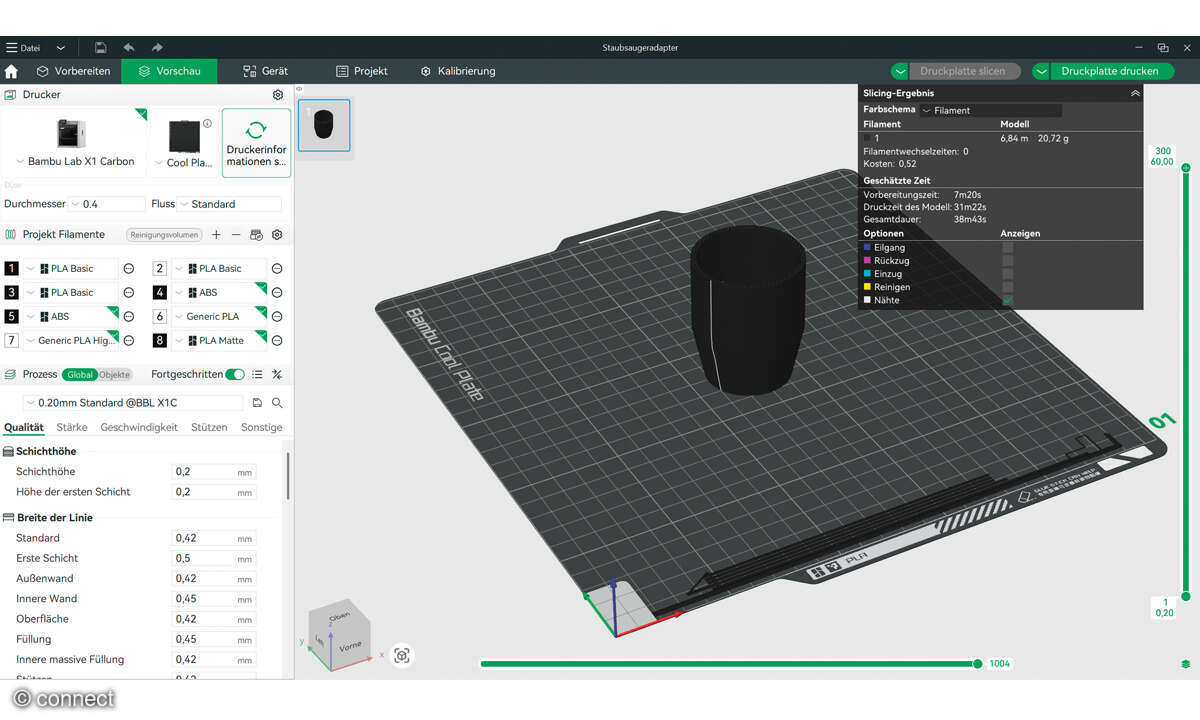Open options for filament 4 ABS

[277, 292]
